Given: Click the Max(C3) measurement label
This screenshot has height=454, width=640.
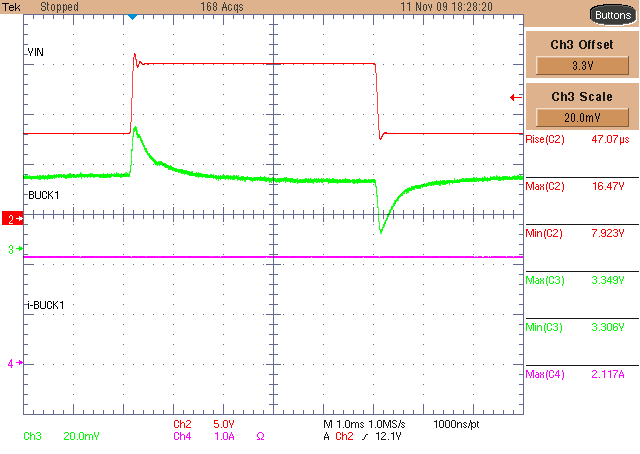Looking at the screenshot, I should tap(545, 280).
